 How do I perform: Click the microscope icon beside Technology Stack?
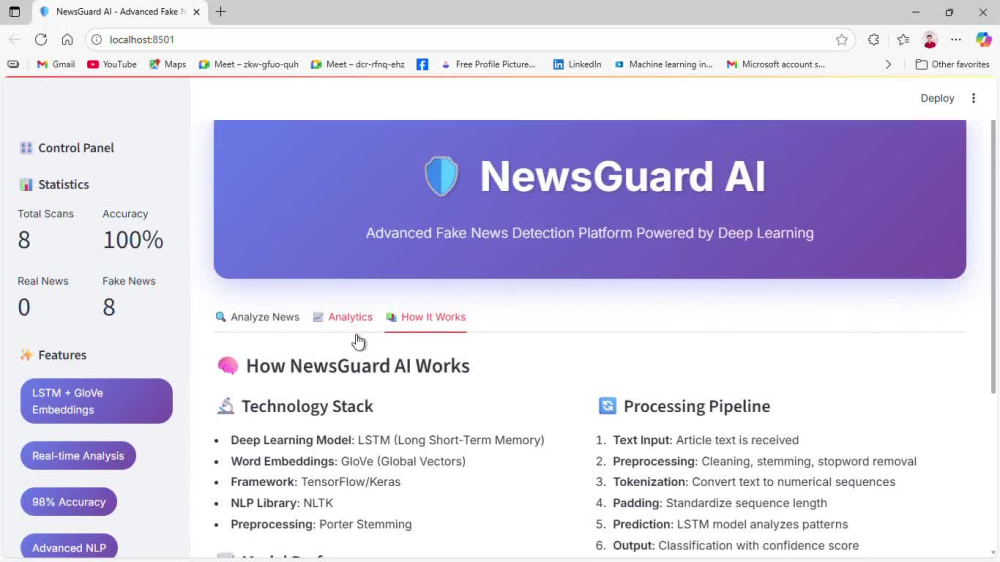click(x=226, y=406)
